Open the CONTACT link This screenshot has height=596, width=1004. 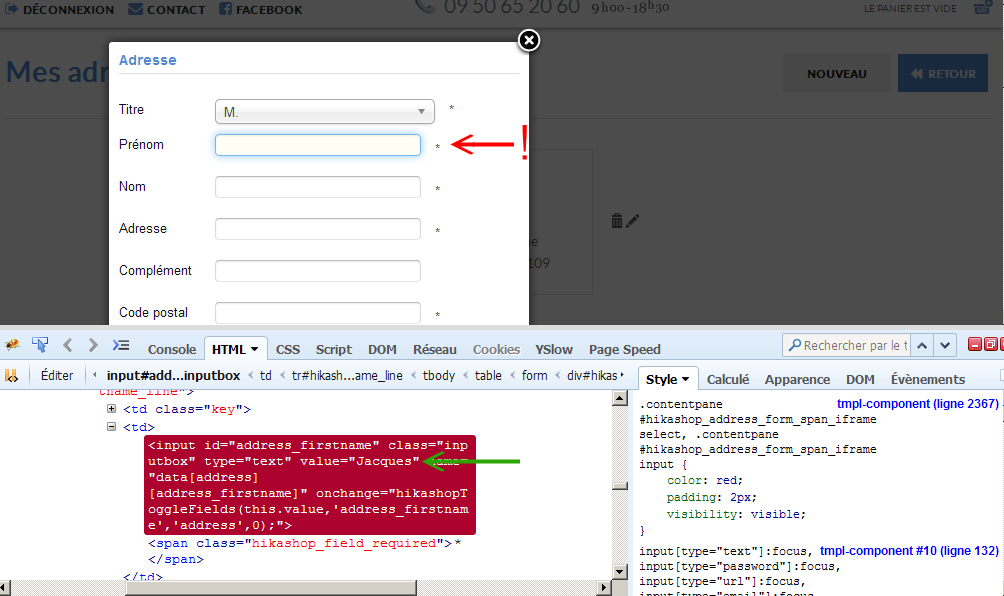166,10
